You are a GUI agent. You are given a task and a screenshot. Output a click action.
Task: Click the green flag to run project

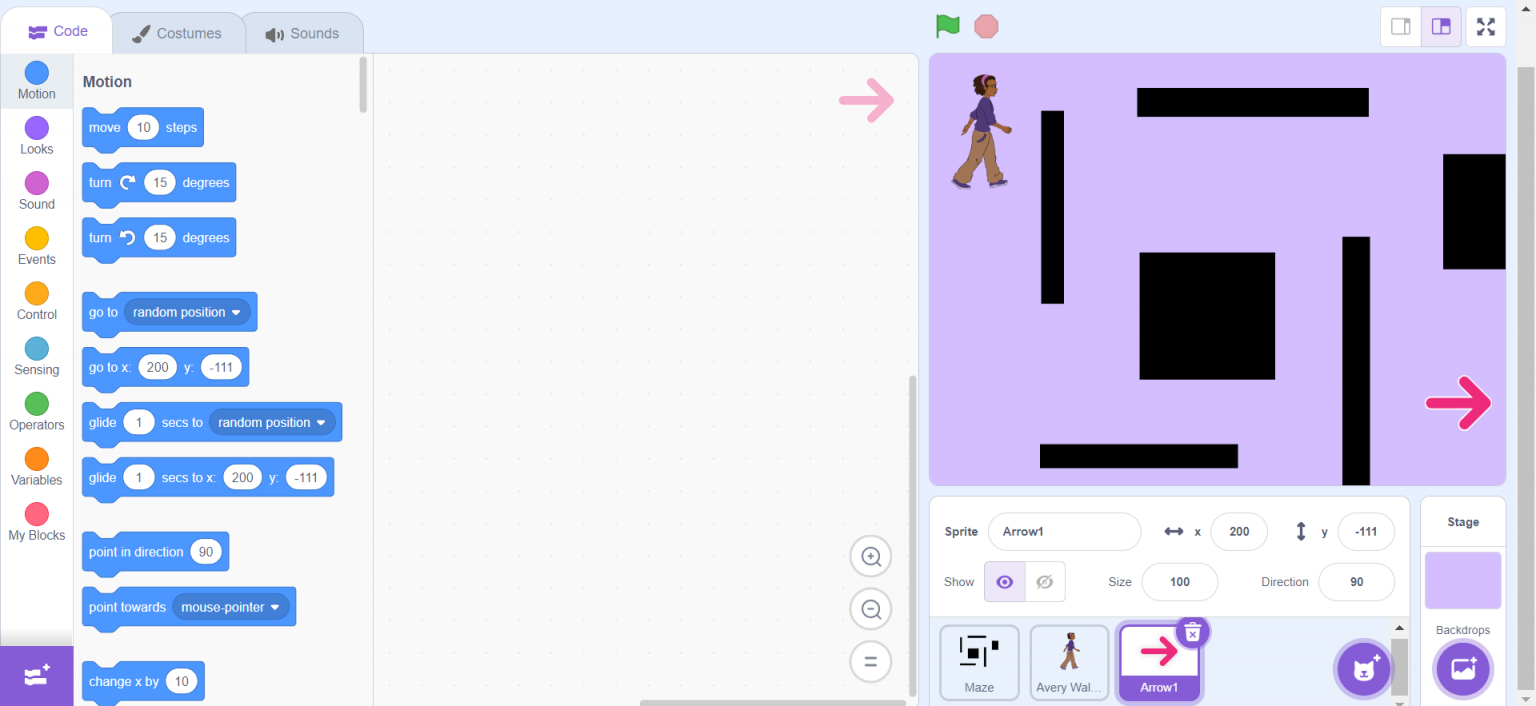tap(946, 26)
